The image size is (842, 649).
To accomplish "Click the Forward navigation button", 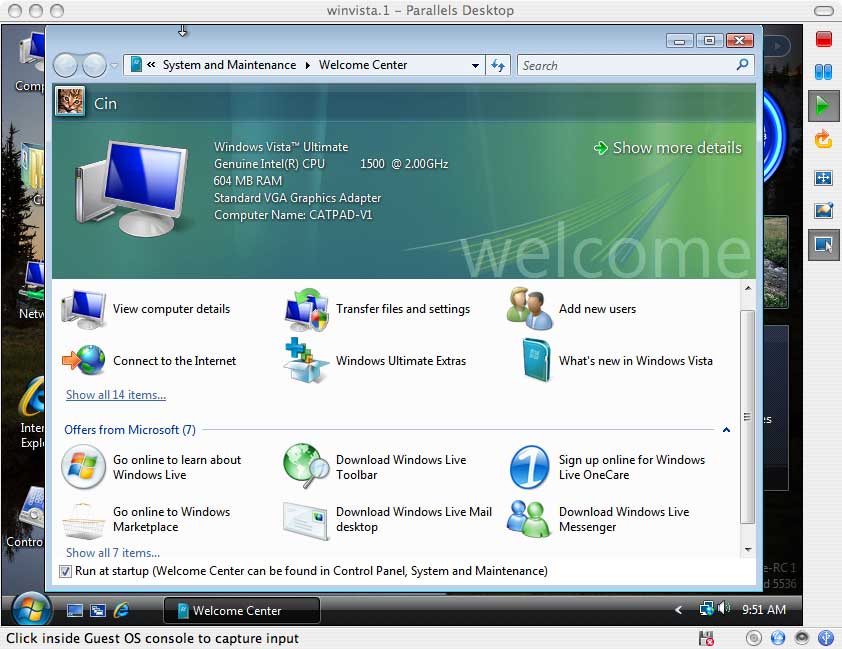I will click(x=95, y=65).
